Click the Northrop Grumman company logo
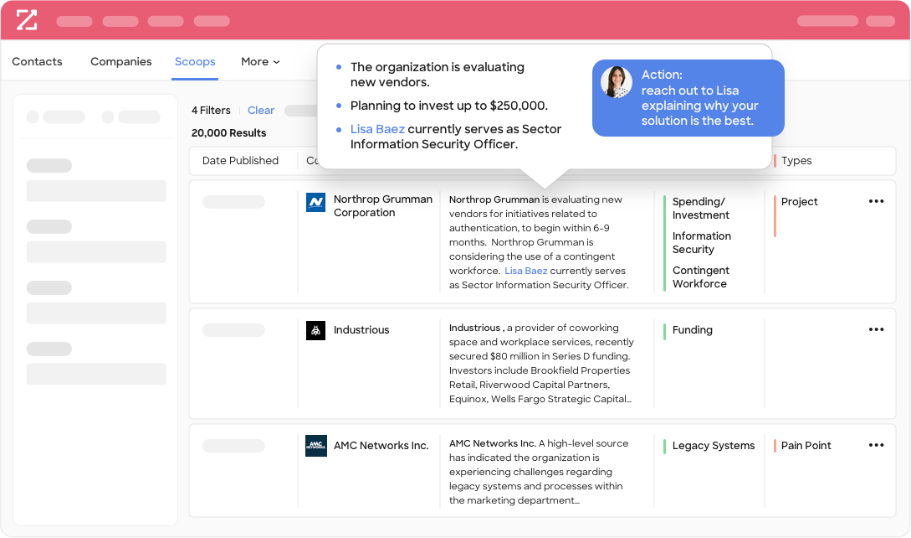This screenshot has width=911, height=538. tap(315, 202)
